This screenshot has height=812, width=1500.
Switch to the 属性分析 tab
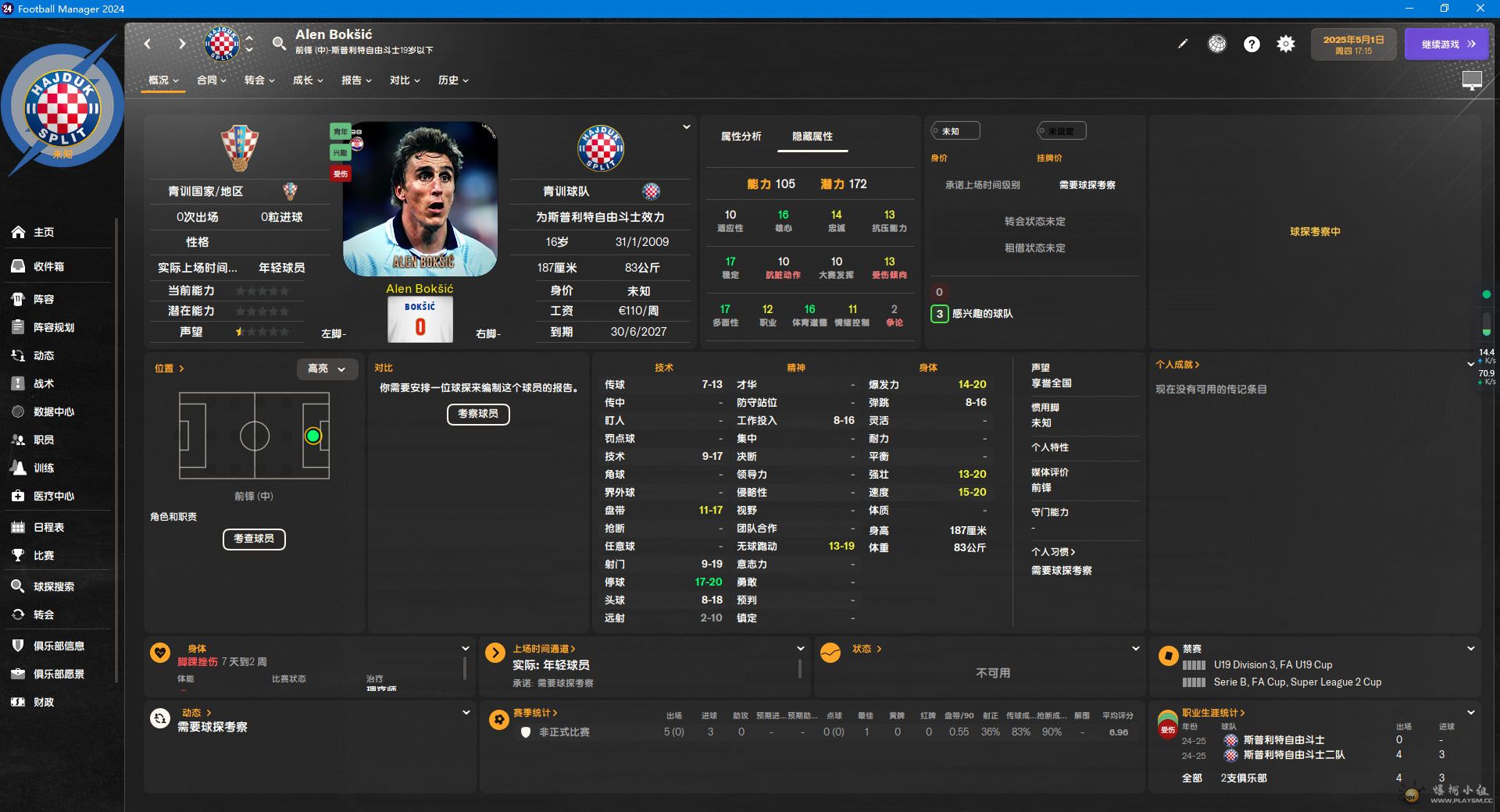(741, 136)
